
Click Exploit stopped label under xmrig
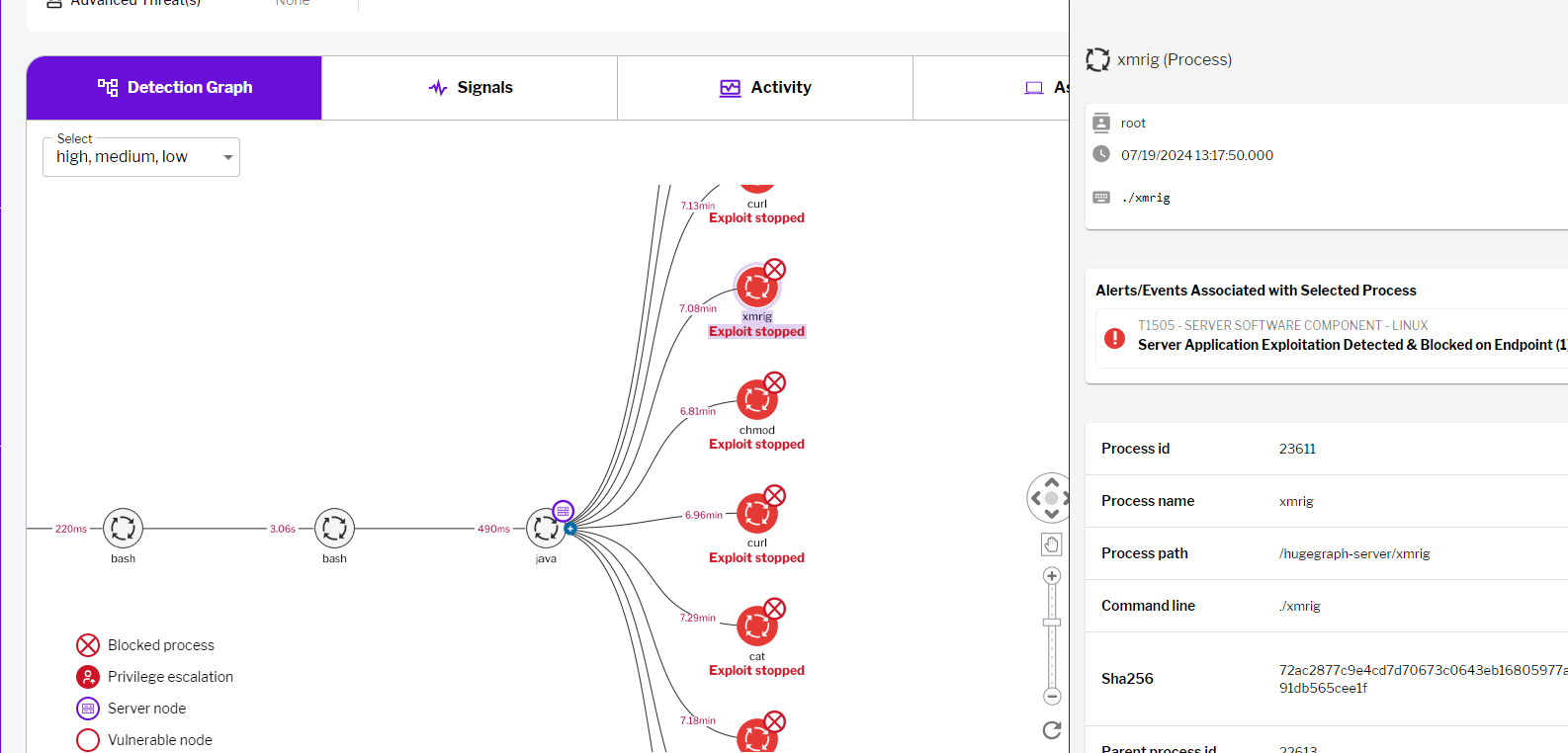click(757, 332)
